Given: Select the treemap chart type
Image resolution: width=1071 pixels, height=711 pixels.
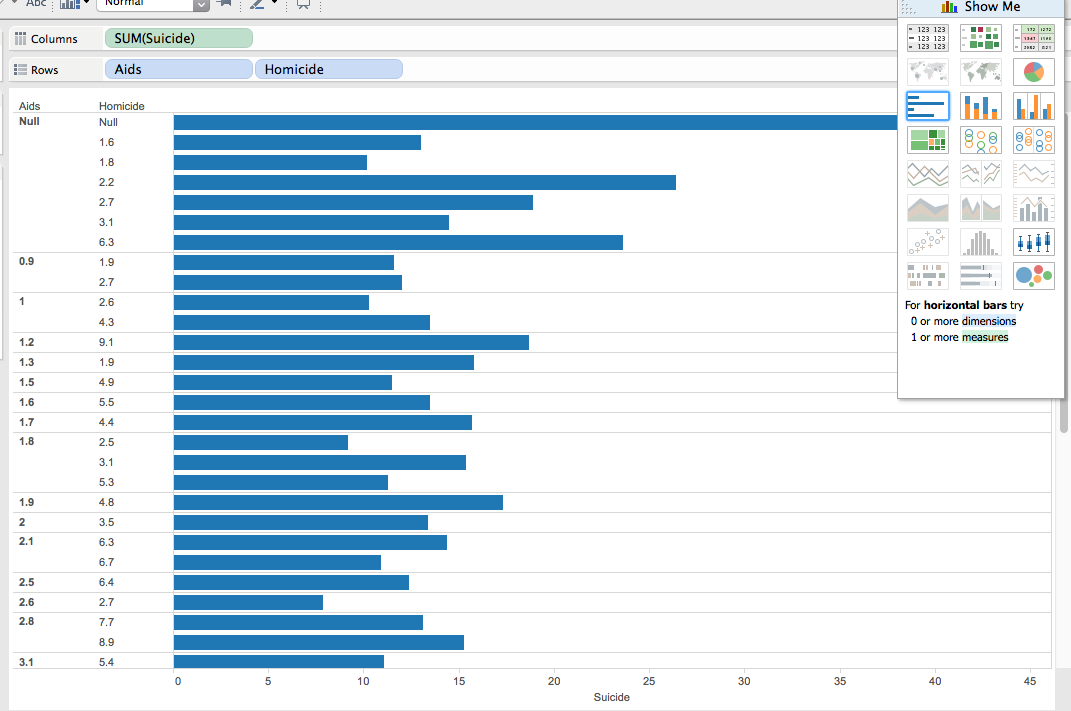Looking at the screenshot, I should (x=927, y=140).
